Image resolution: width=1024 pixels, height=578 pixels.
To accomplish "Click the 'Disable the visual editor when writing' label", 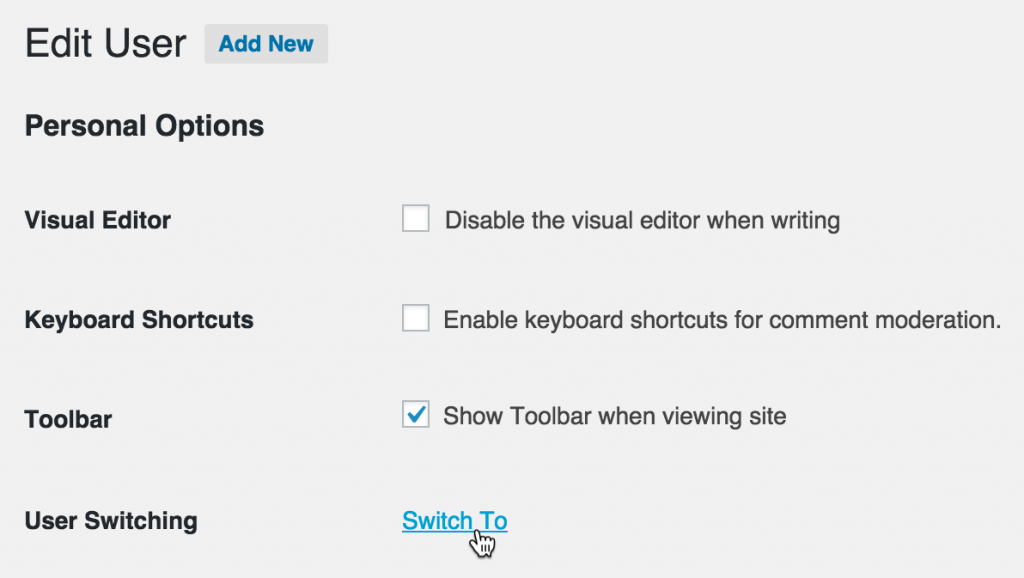I will 640,220.
